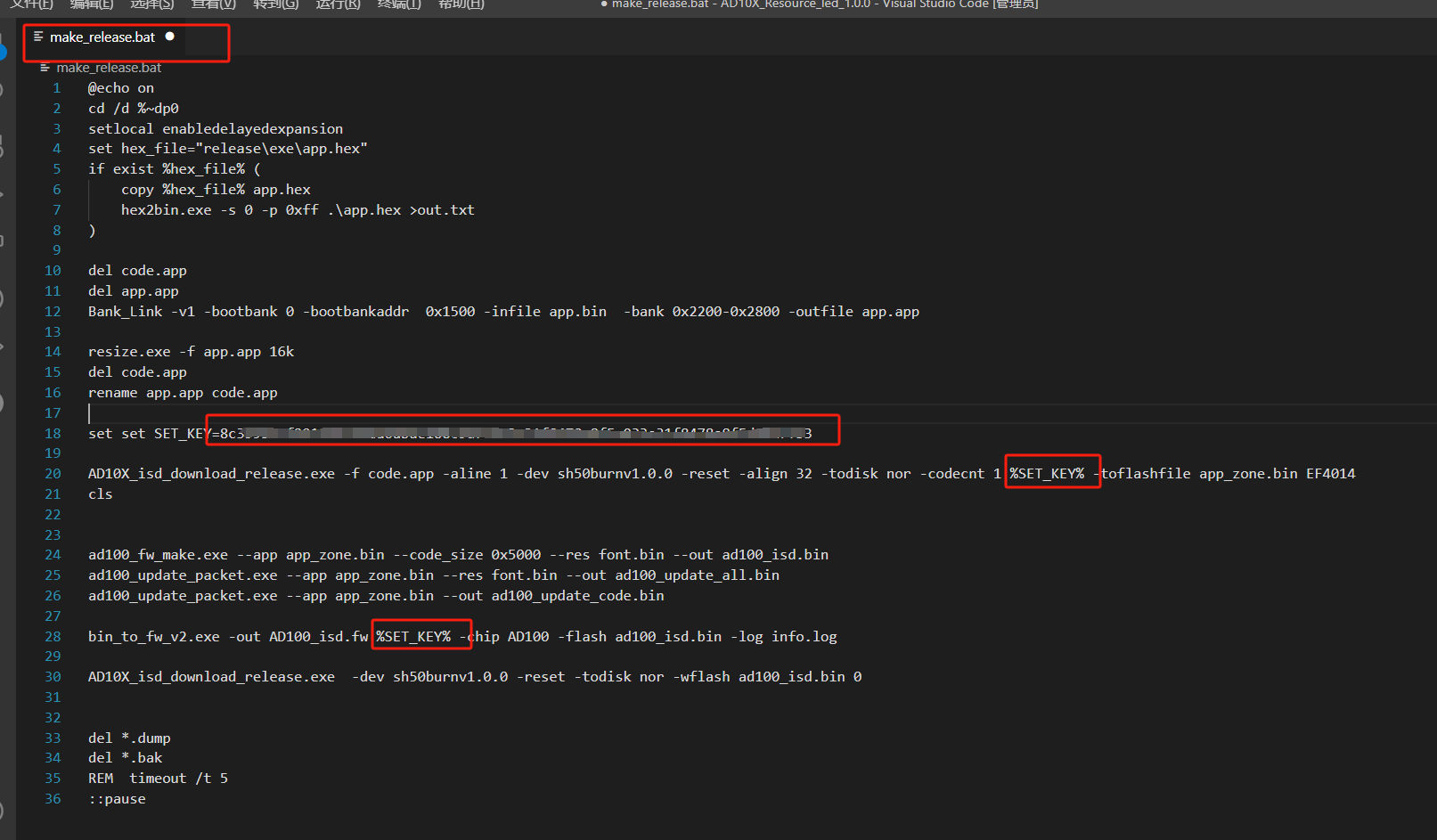Click line number 36 in the gutter
This screenshot has width=1437, height=840.
tap(53, 799)
